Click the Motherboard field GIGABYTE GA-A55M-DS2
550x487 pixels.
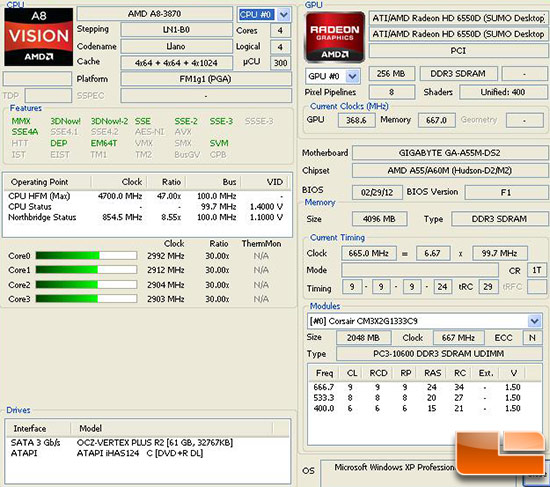click(x=450, y=153)
